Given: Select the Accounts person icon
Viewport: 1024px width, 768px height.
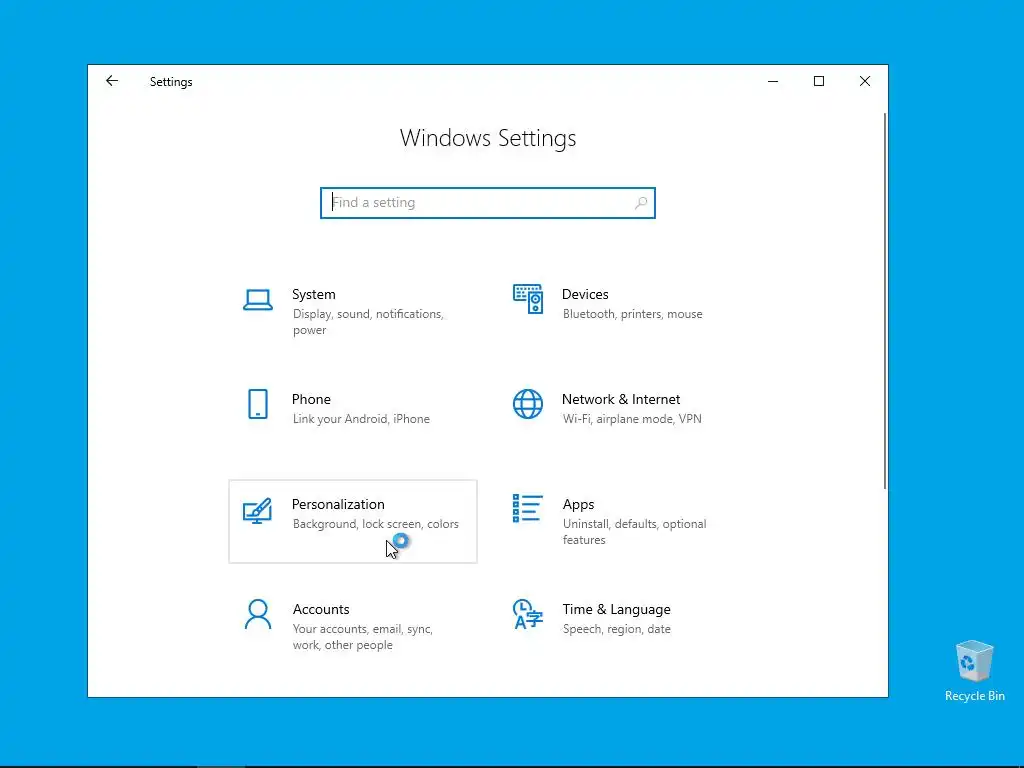Looking at the screenshot, I should pos(258,614).
